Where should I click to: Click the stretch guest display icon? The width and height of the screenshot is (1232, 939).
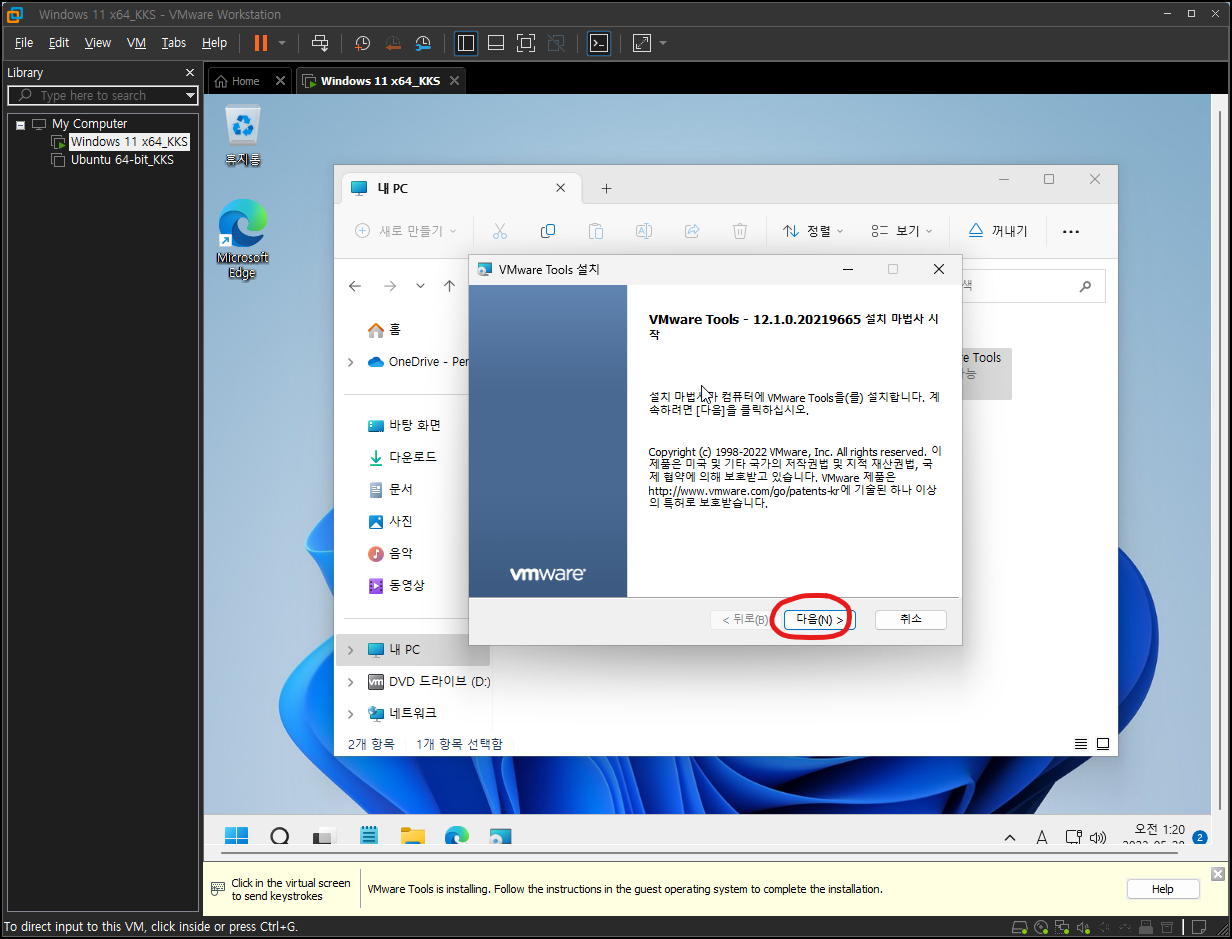(642, 43)
